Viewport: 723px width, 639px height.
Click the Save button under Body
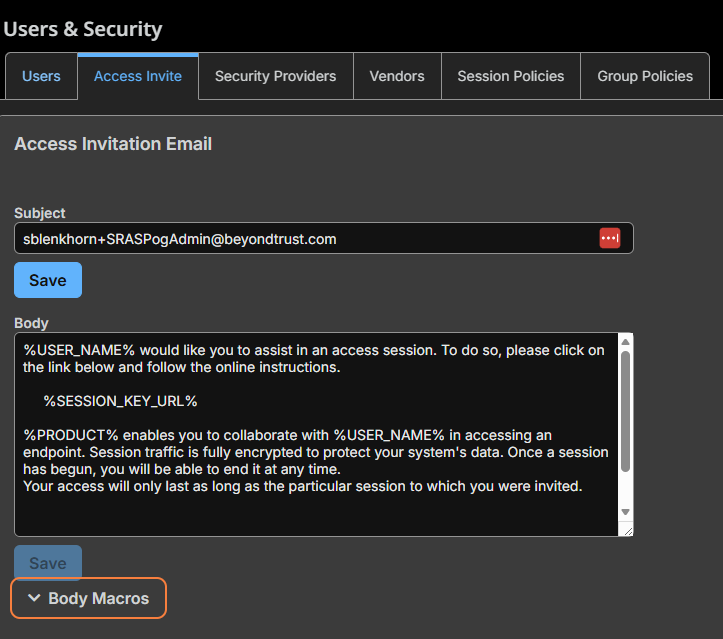click(x=48, y=563)
